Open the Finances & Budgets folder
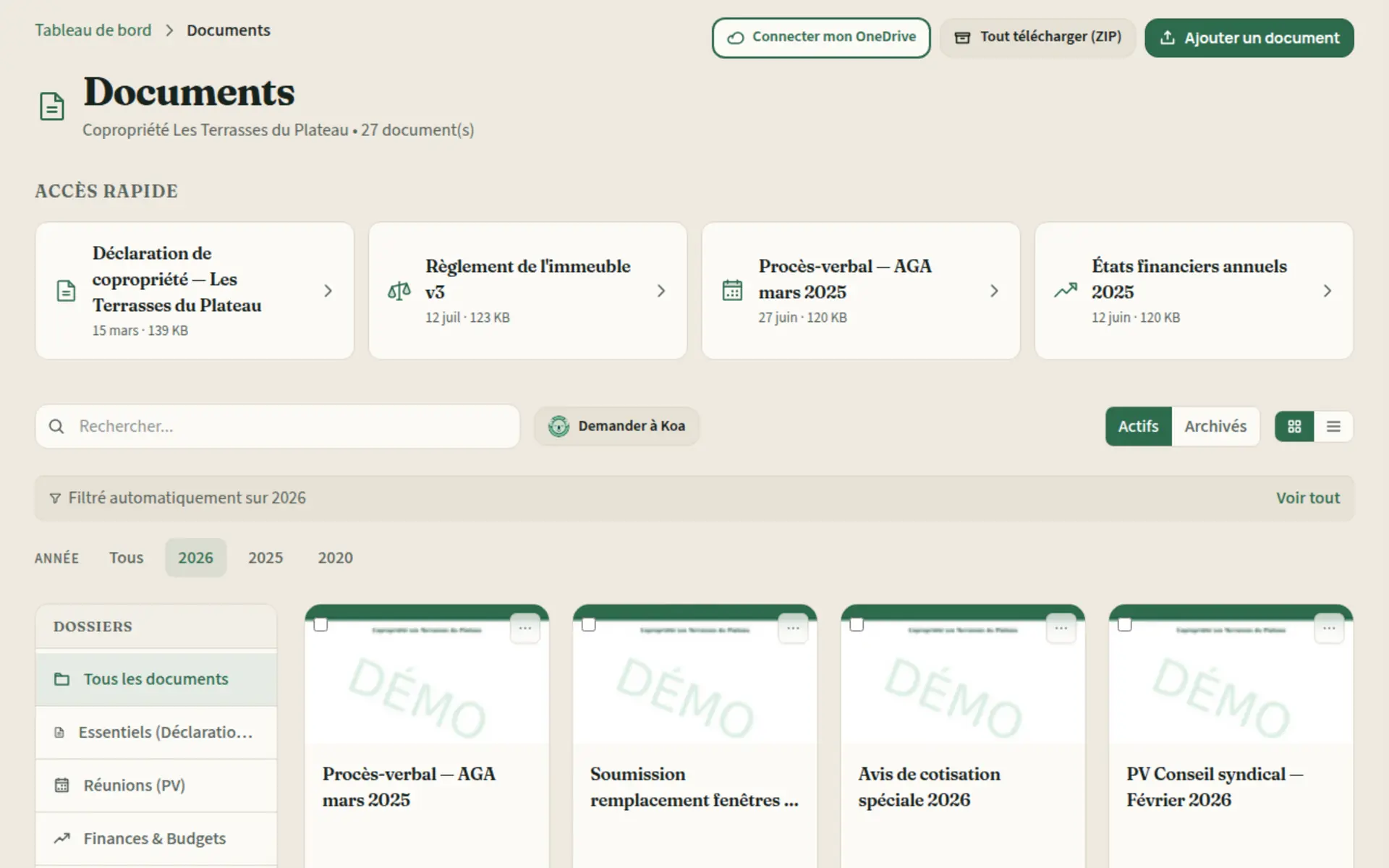The width and height of the screenshot is (1389, 868). [156, 838]
